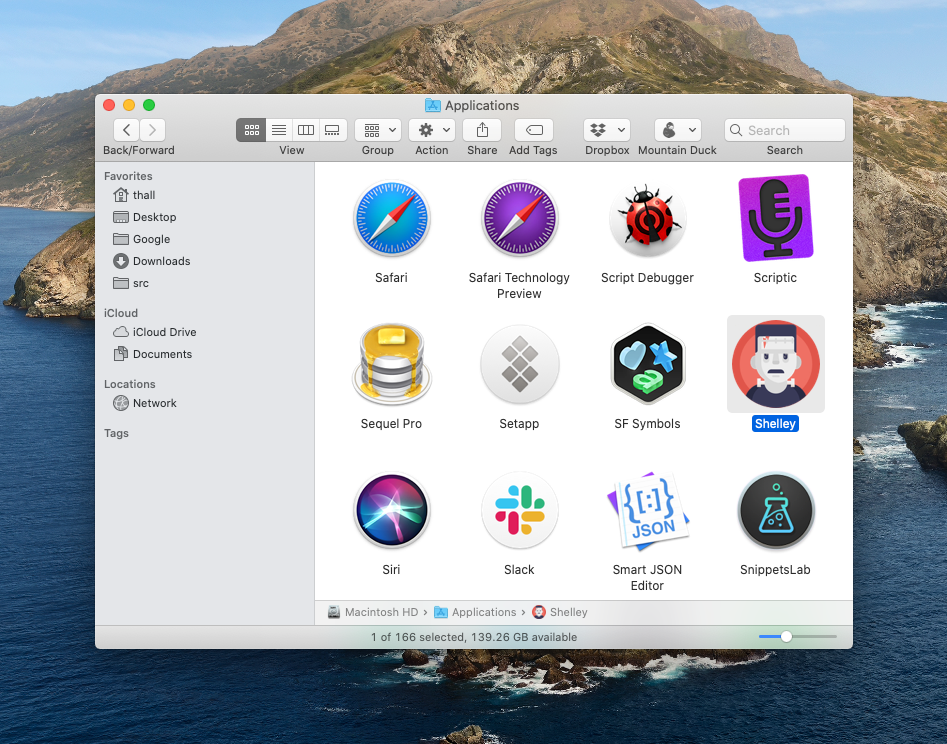
Task: Click the Share toolbar button
Action: [482, 130]
